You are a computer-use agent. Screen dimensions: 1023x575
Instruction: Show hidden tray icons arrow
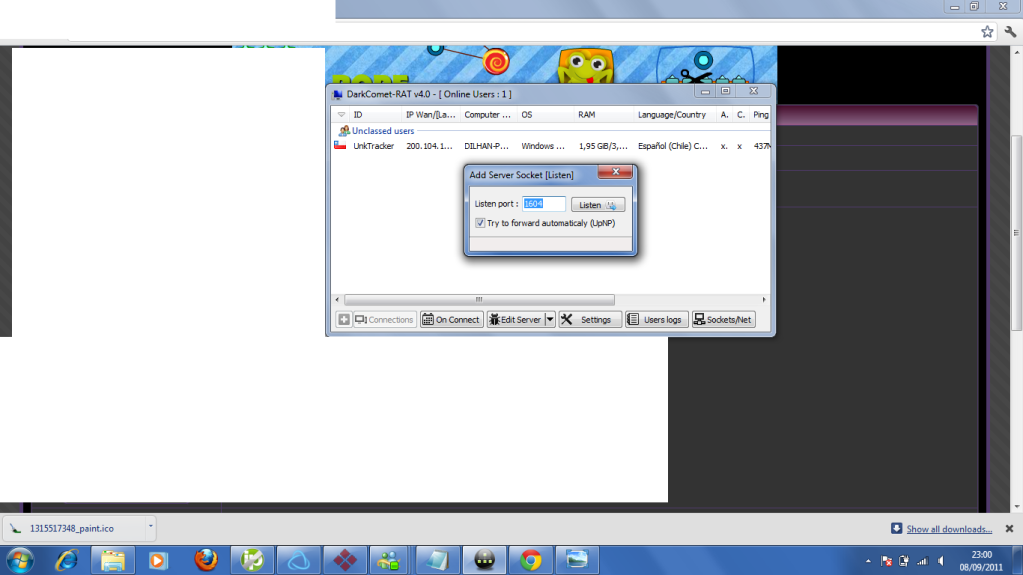pyautogui.click(x=868, y=561)
